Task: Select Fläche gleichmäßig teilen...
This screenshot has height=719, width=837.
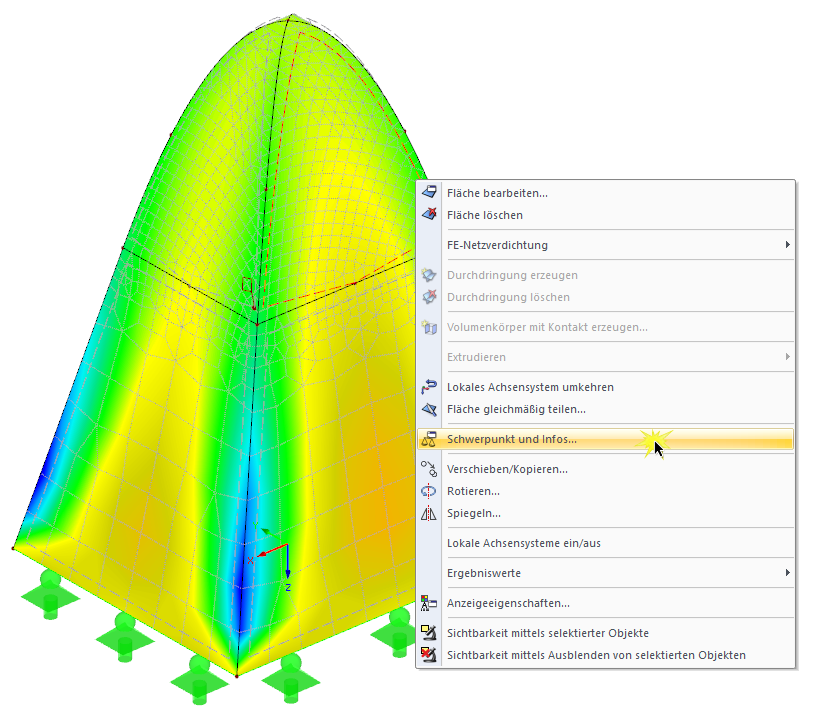Action: coord(605,409)
